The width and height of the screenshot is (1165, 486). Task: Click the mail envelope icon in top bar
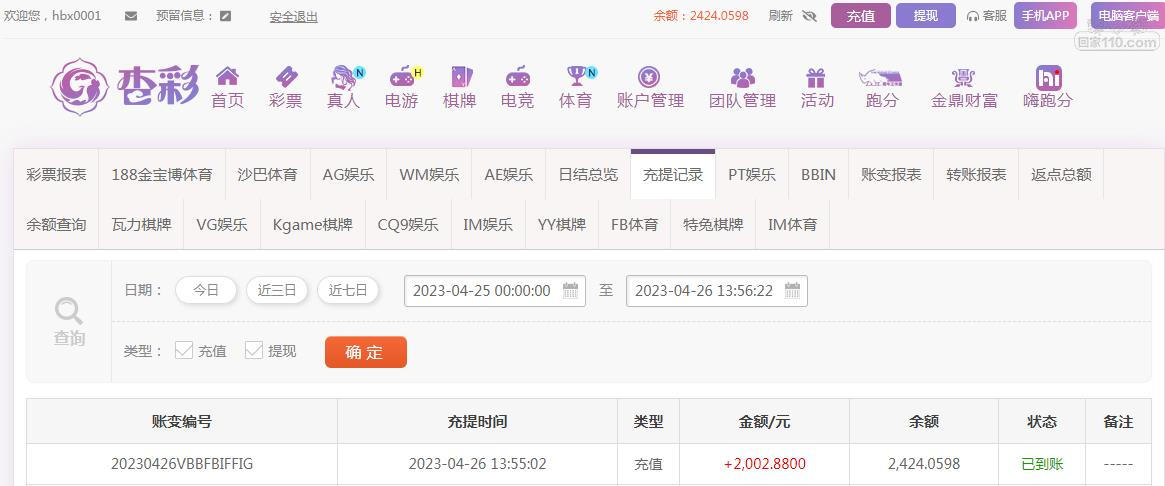tap(131, 16)
